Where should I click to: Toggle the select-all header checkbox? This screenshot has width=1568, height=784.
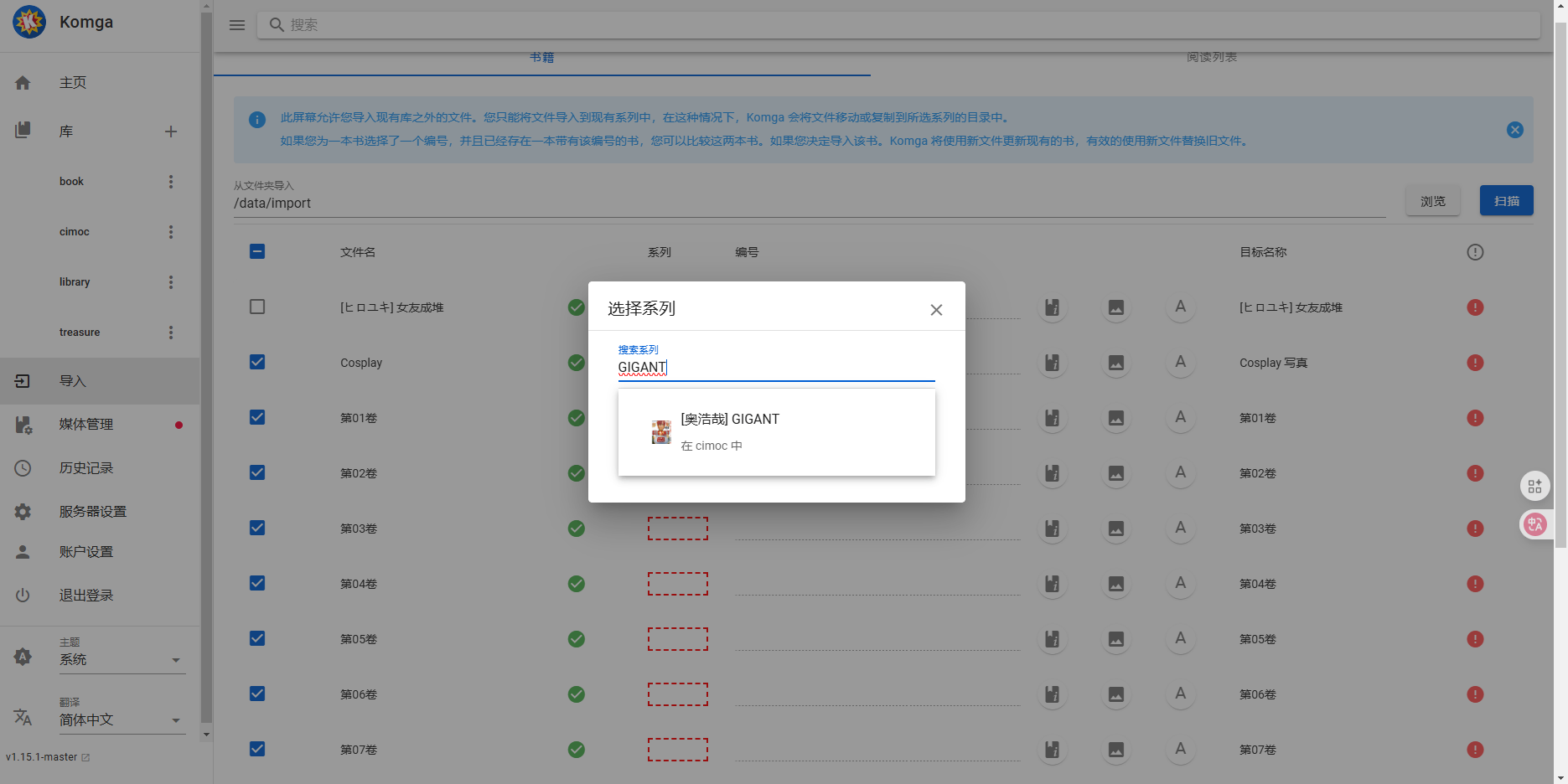tap(257, 252)
